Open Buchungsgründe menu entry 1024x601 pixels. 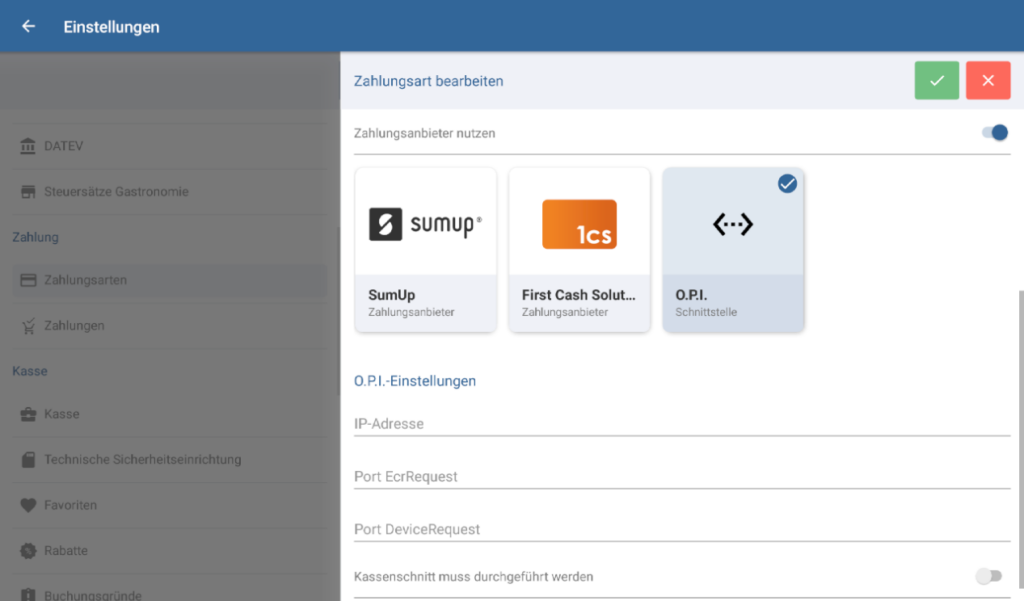click(92, 595)
